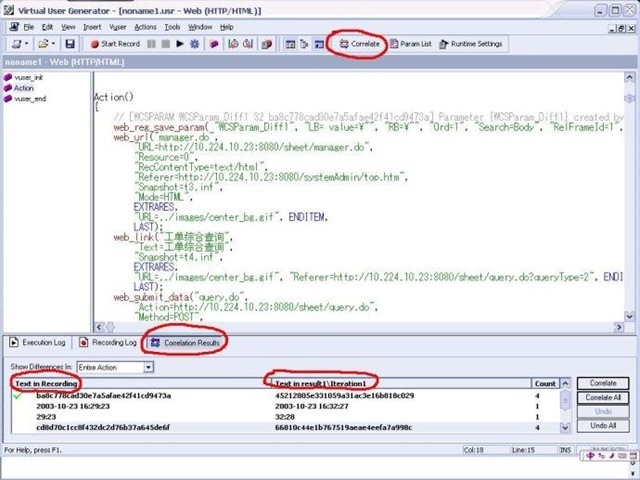Viewport: 640px width, 480px height.
Task: Open the Actions menu
Action: (x=145, y=27)
